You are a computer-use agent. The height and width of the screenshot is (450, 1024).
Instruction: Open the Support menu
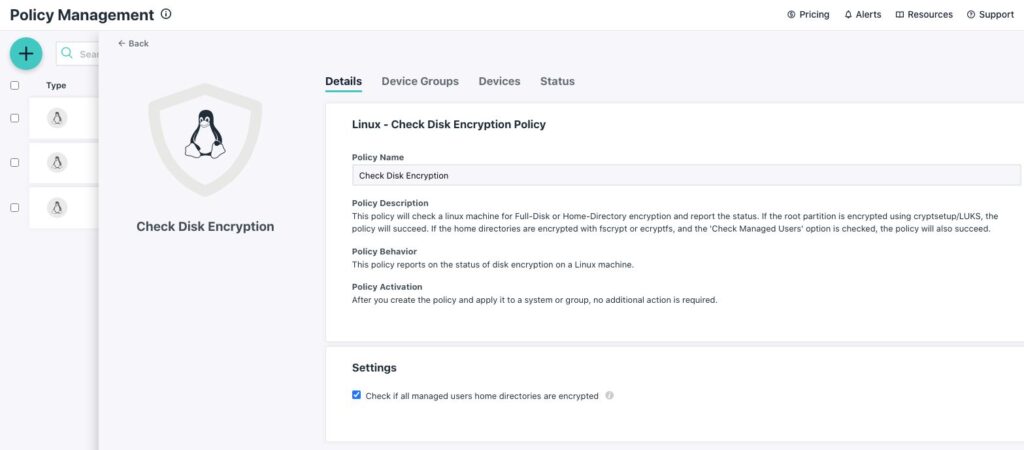coord(990,15)
